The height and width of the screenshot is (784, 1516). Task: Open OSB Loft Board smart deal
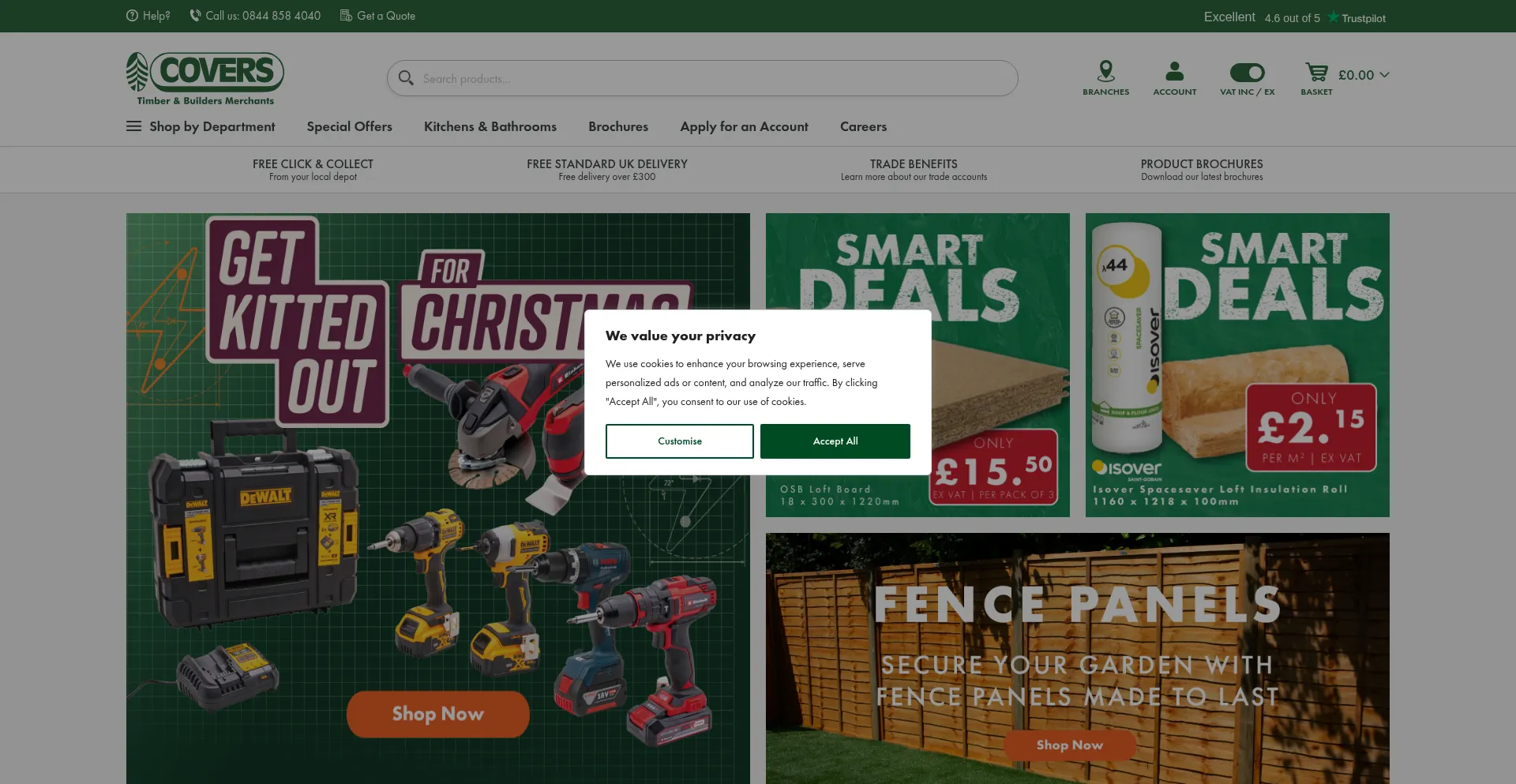pyautogui.click(x=917, y=365)
